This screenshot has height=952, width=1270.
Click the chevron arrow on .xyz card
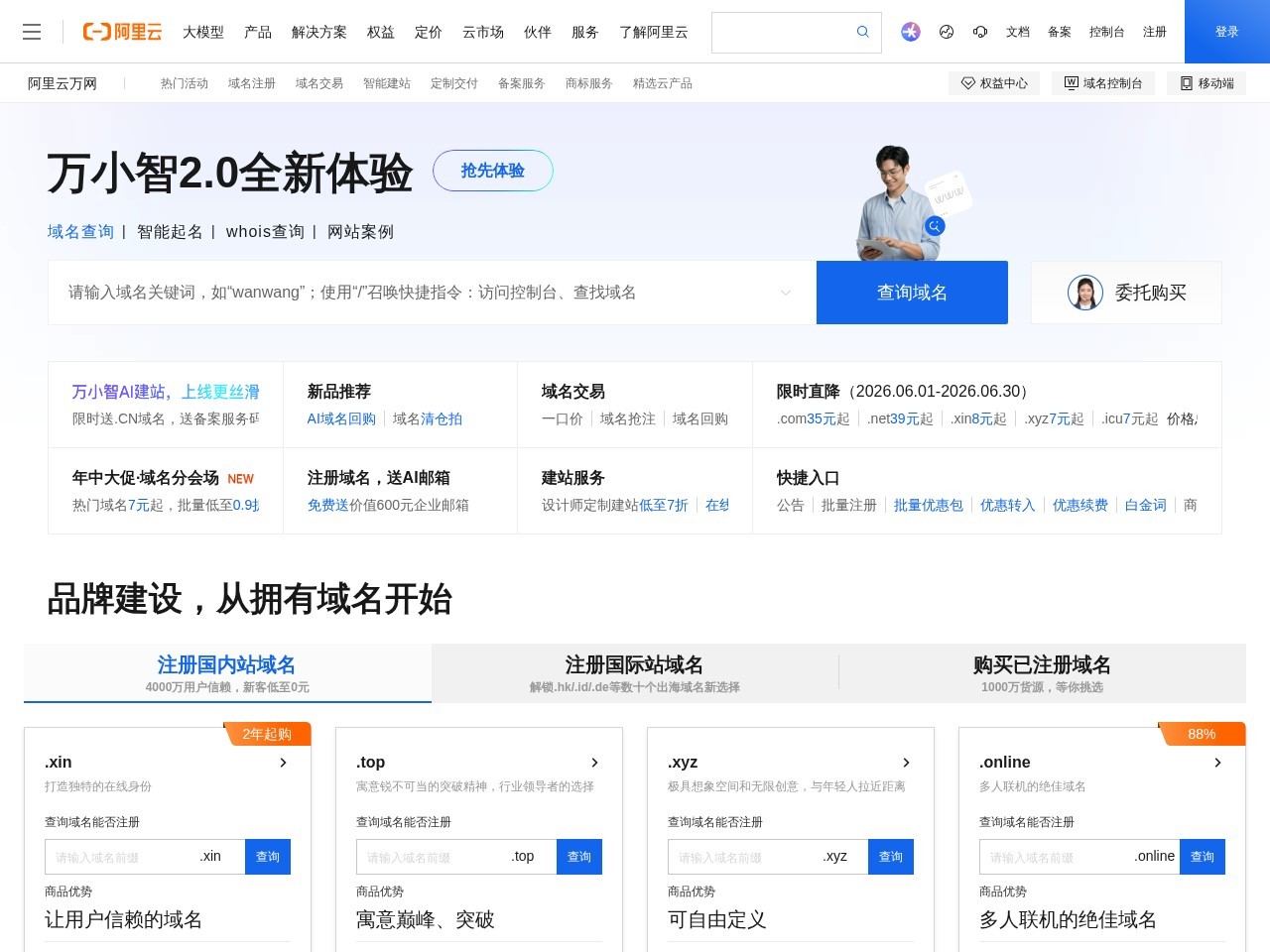907,763
